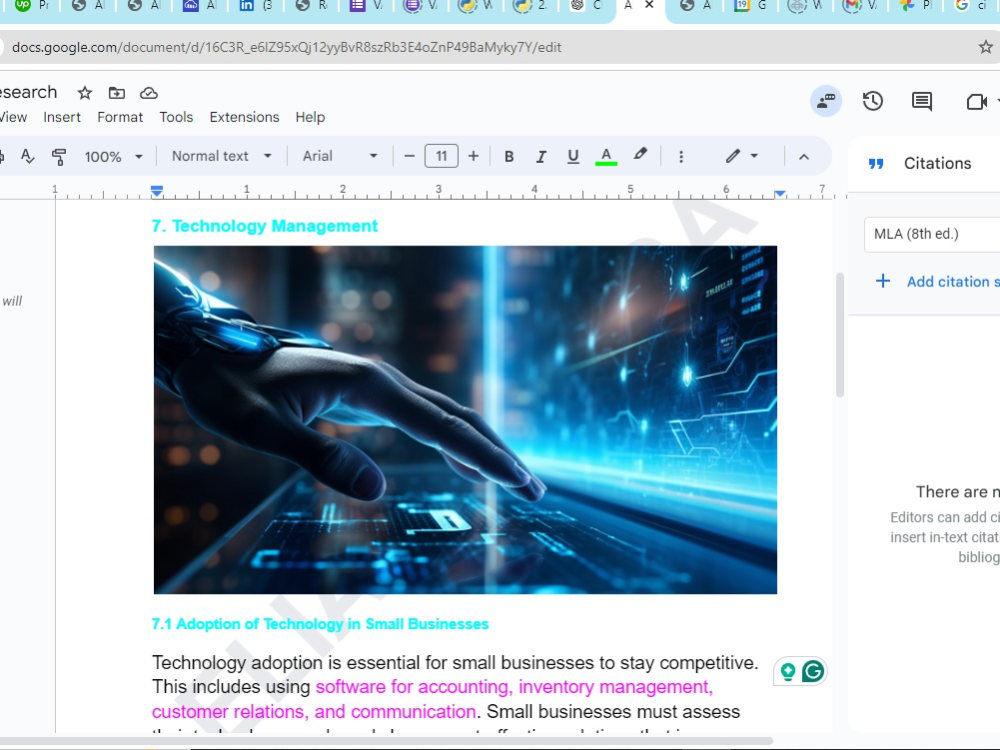
Task: Check the cloud save status icon
Action: click(149, 93)
